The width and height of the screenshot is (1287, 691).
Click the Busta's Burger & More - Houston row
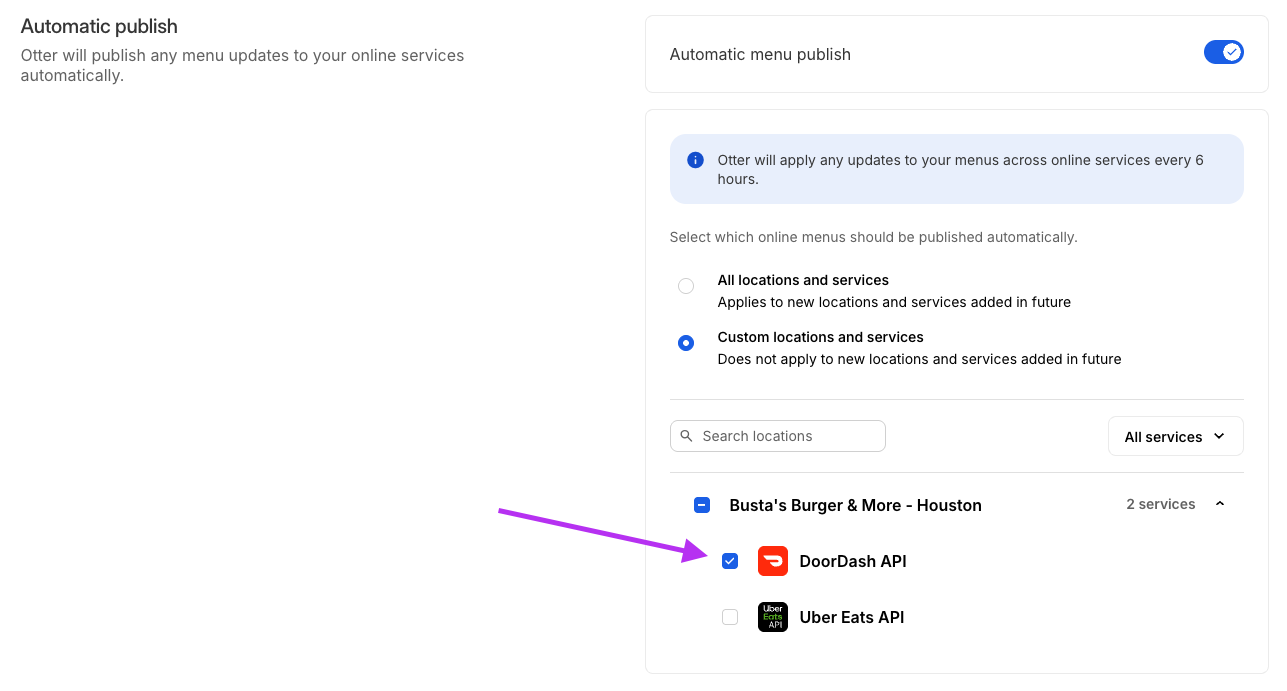(855, 505)
